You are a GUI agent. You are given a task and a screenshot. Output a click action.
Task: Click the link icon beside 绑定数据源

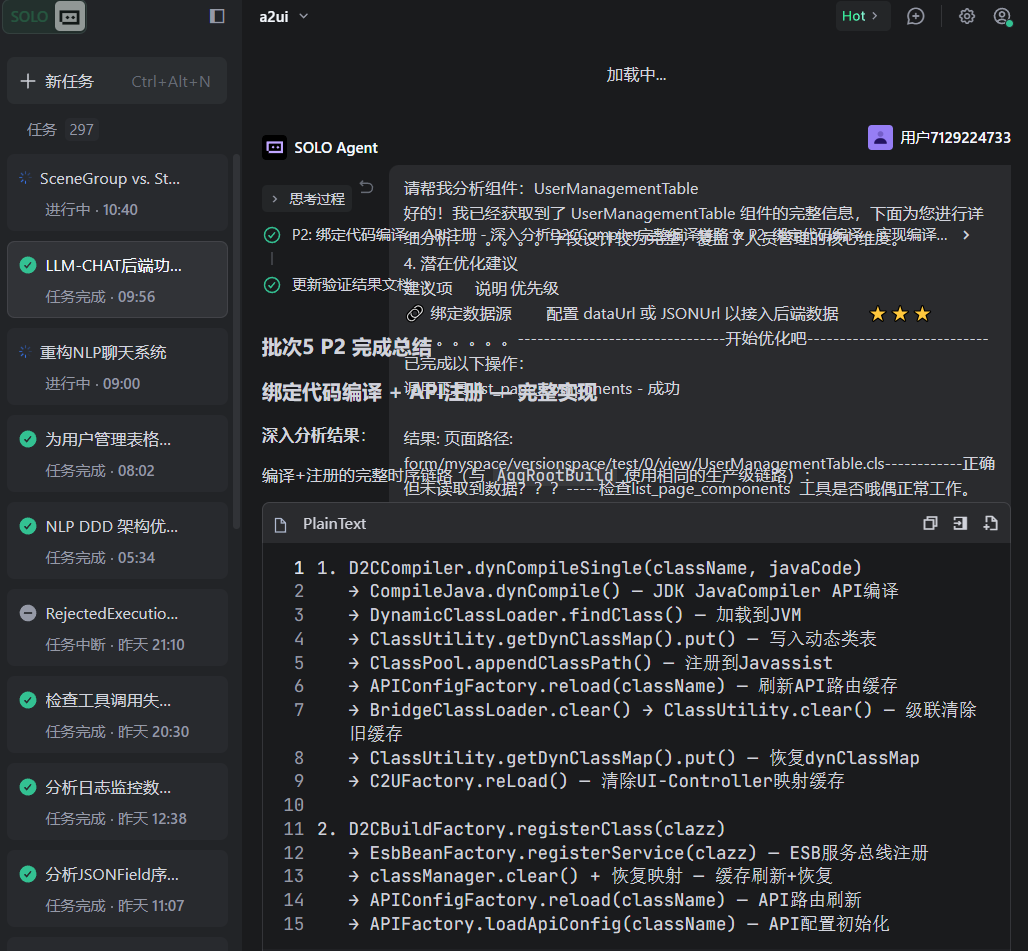(x=414, y=314)
